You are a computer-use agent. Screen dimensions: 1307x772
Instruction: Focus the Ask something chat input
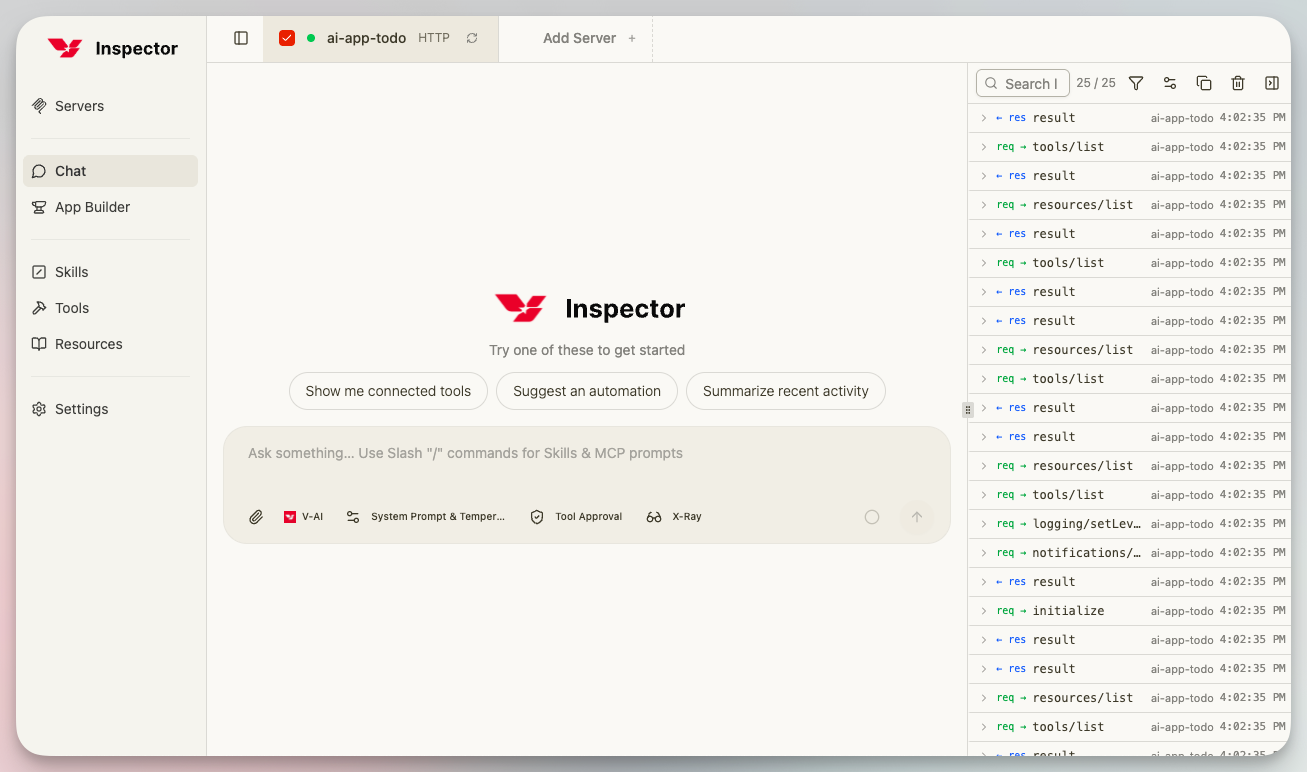(x=586, y=454)
